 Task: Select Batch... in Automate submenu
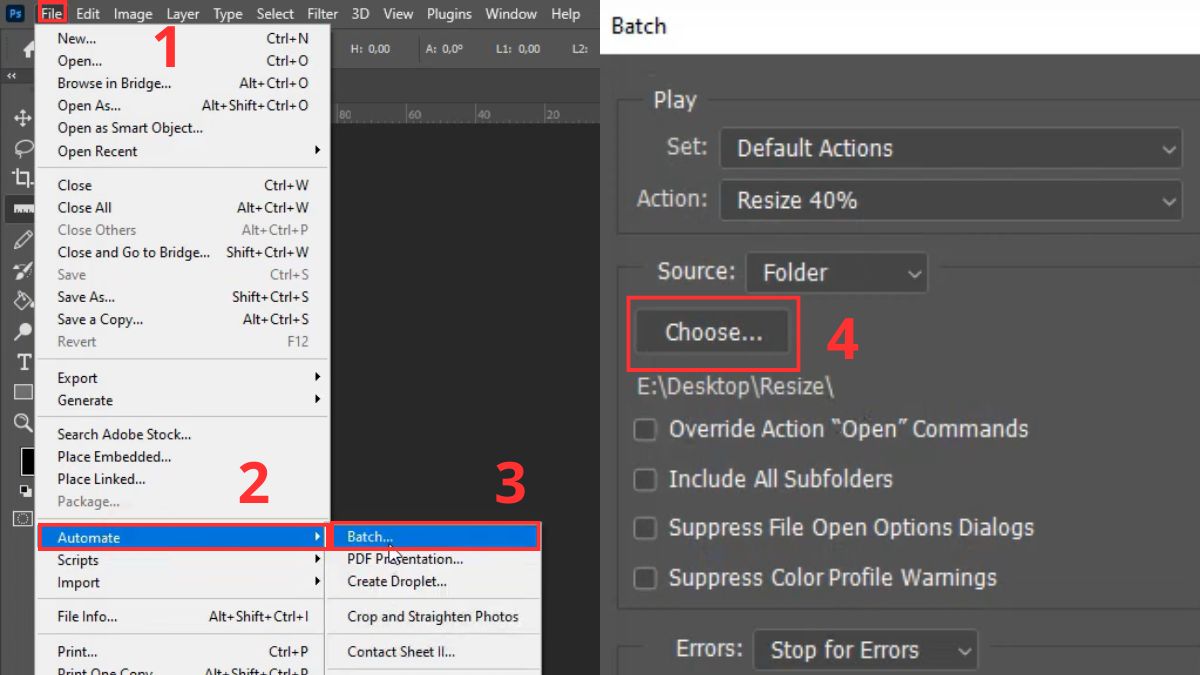pyautogui.click(x=434, y=537)
